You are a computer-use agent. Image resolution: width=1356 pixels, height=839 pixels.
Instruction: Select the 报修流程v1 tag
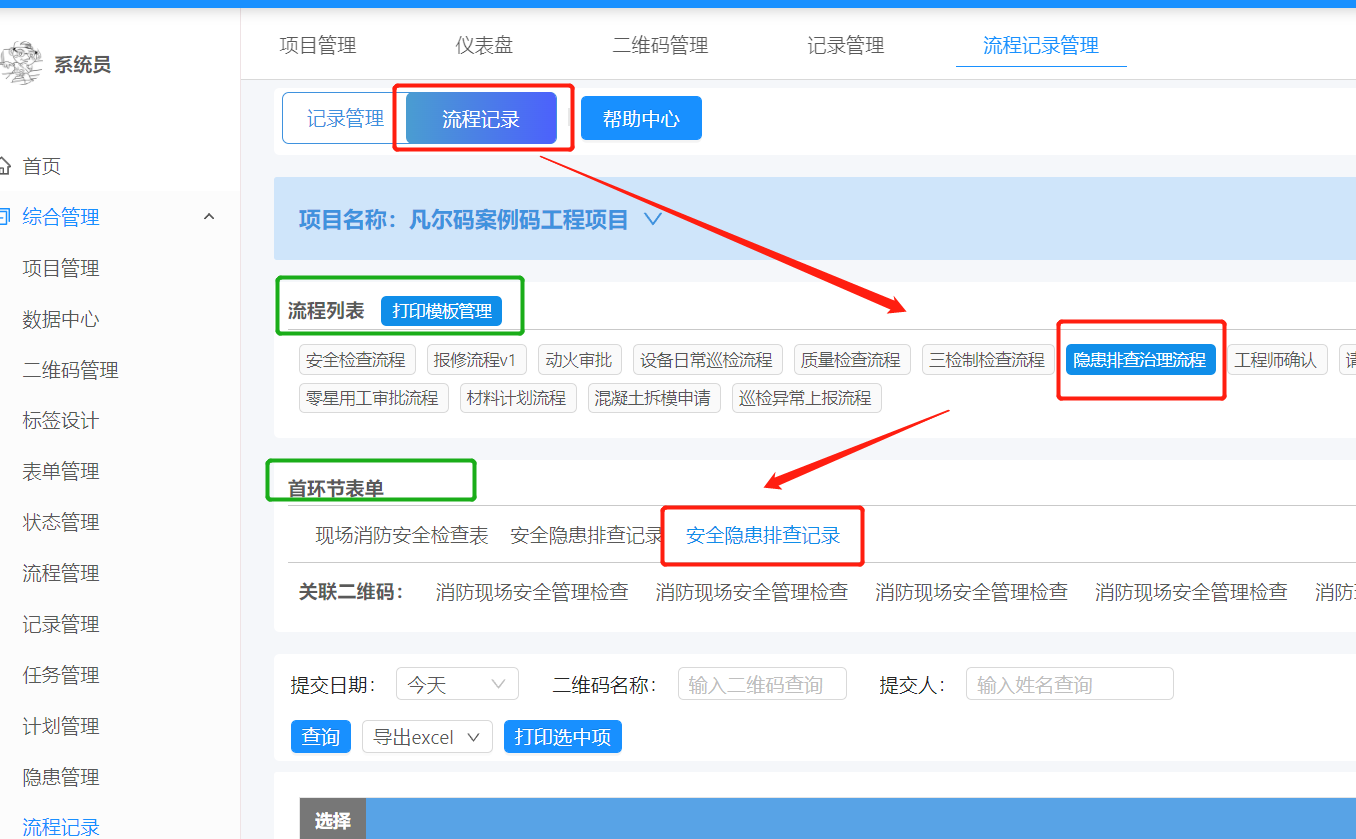pos(477,360)
